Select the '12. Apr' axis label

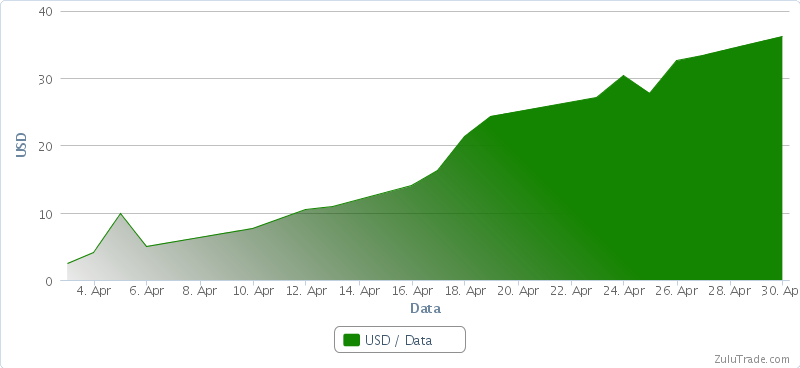306,291
